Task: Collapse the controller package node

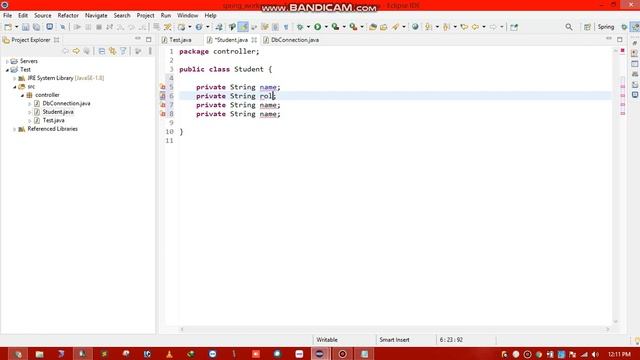Action: pyautogui.click(x=22, y=95)
